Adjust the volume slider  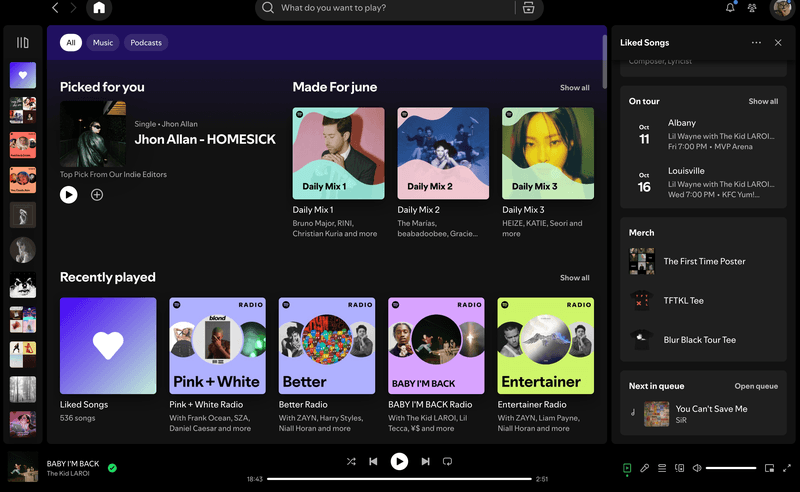coord(730,468)
